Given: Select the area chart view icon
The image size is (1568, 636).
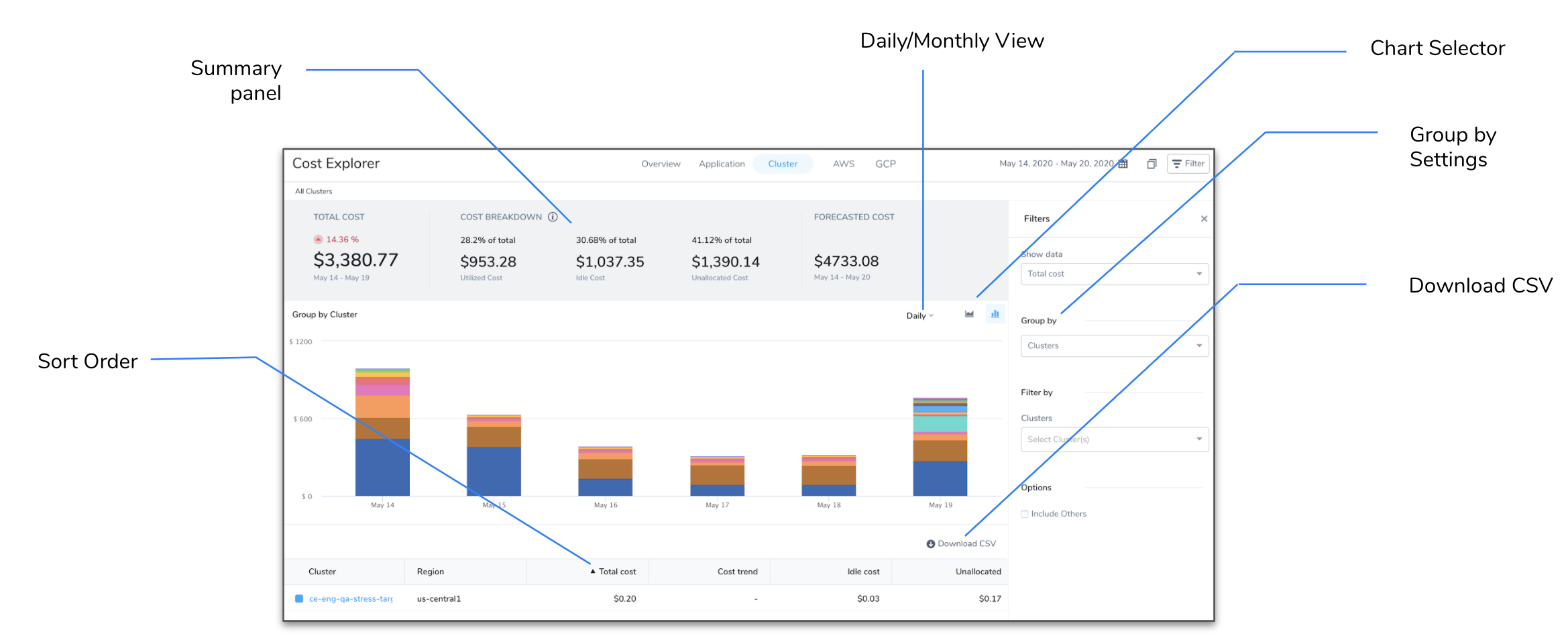Looking at the screenshot, I should 969,314.
